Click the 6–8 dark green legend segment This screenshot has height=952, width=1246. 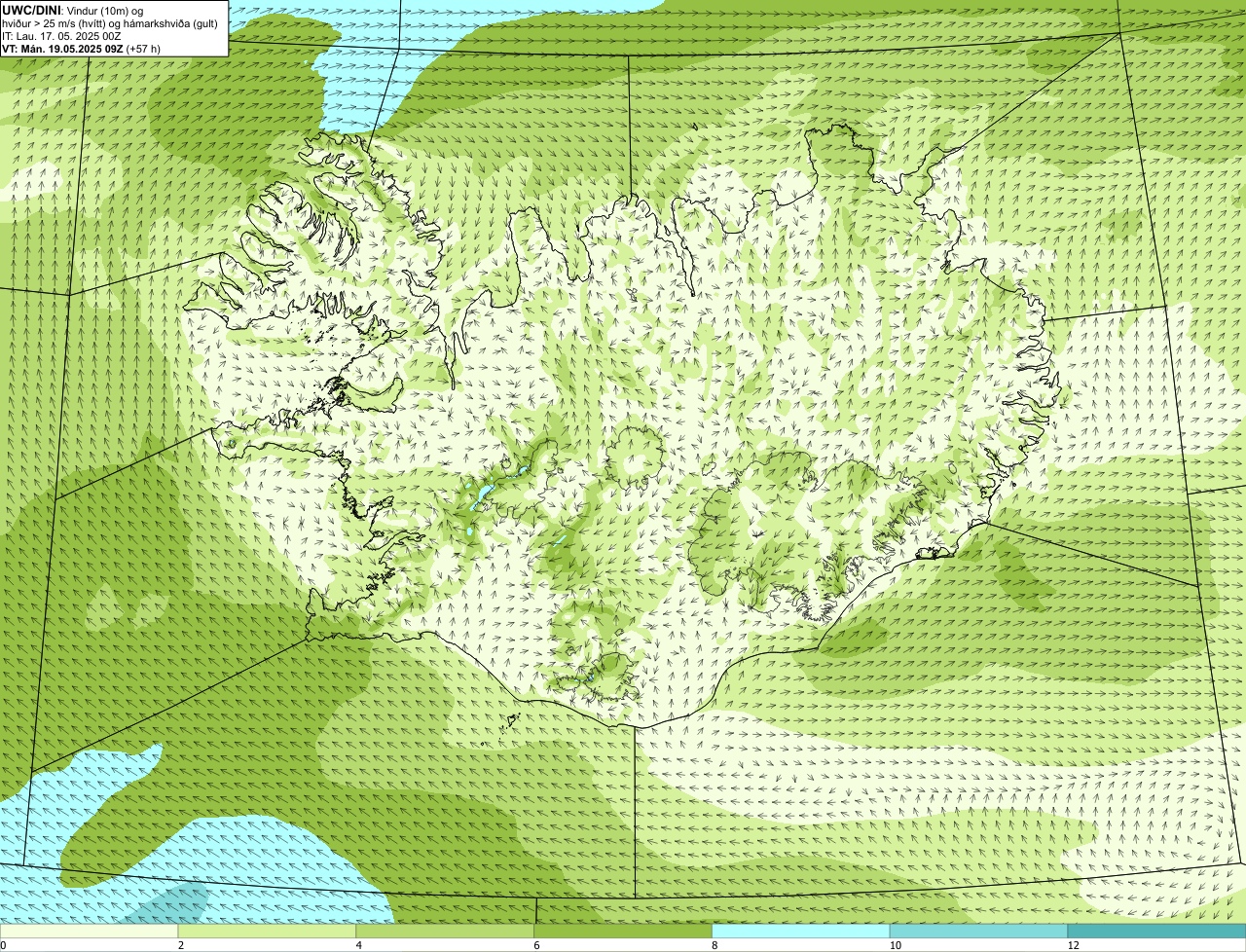point(623,931)
